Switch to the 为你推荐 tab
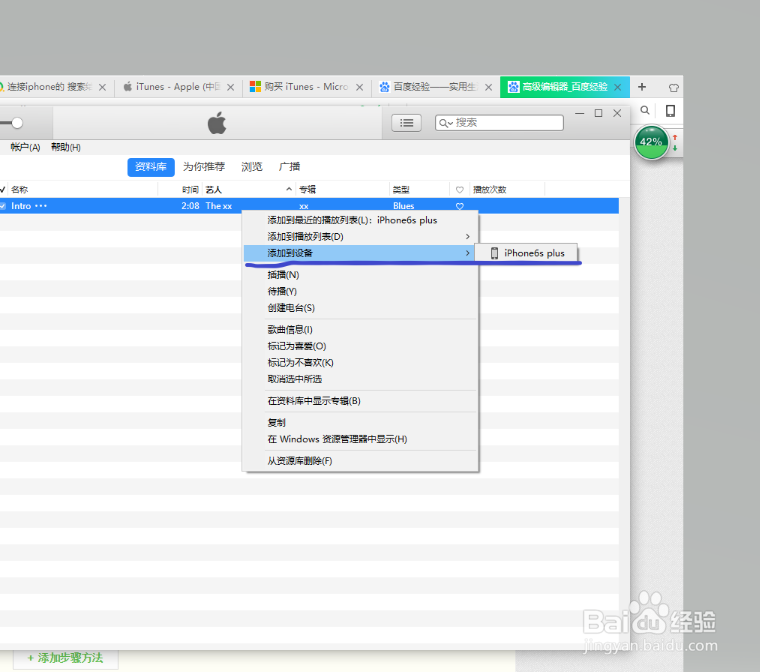The image size is (760, 672). click(x=204, y=167)
